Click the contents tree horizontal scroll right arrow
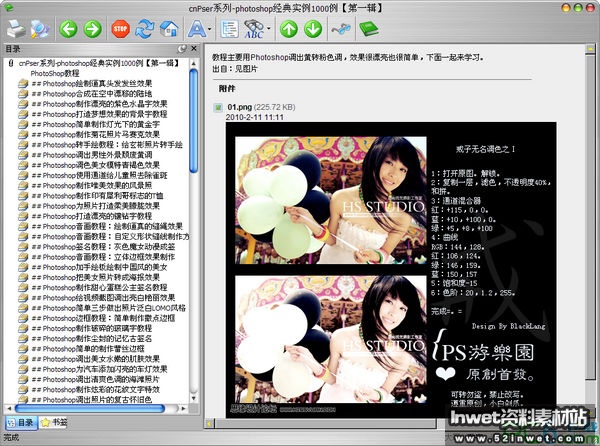Screen dimensions: 600x446 [x=183, y=409]
